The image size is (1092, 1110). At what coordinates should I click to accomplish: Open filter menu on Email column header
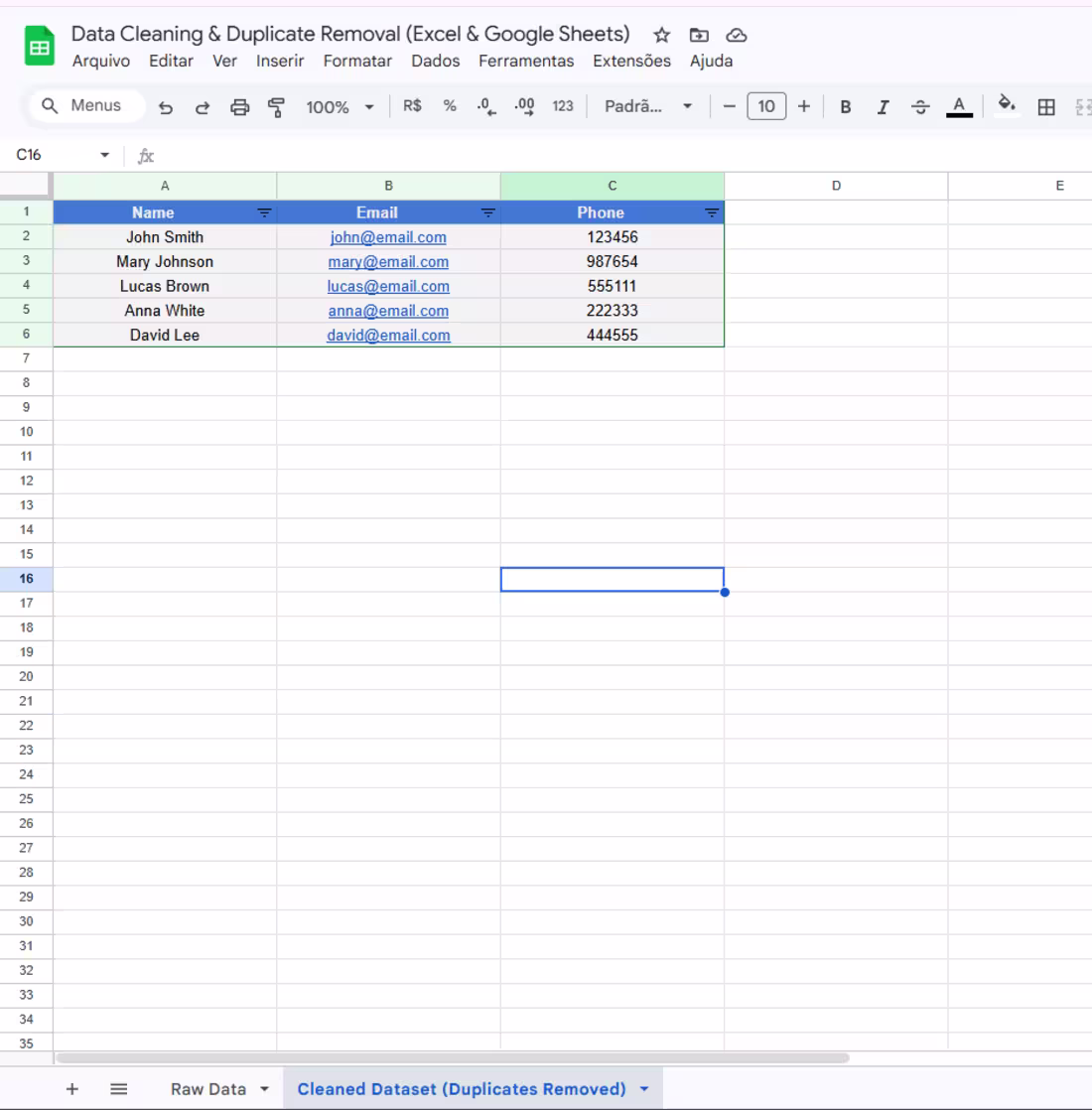pos(486,211)
